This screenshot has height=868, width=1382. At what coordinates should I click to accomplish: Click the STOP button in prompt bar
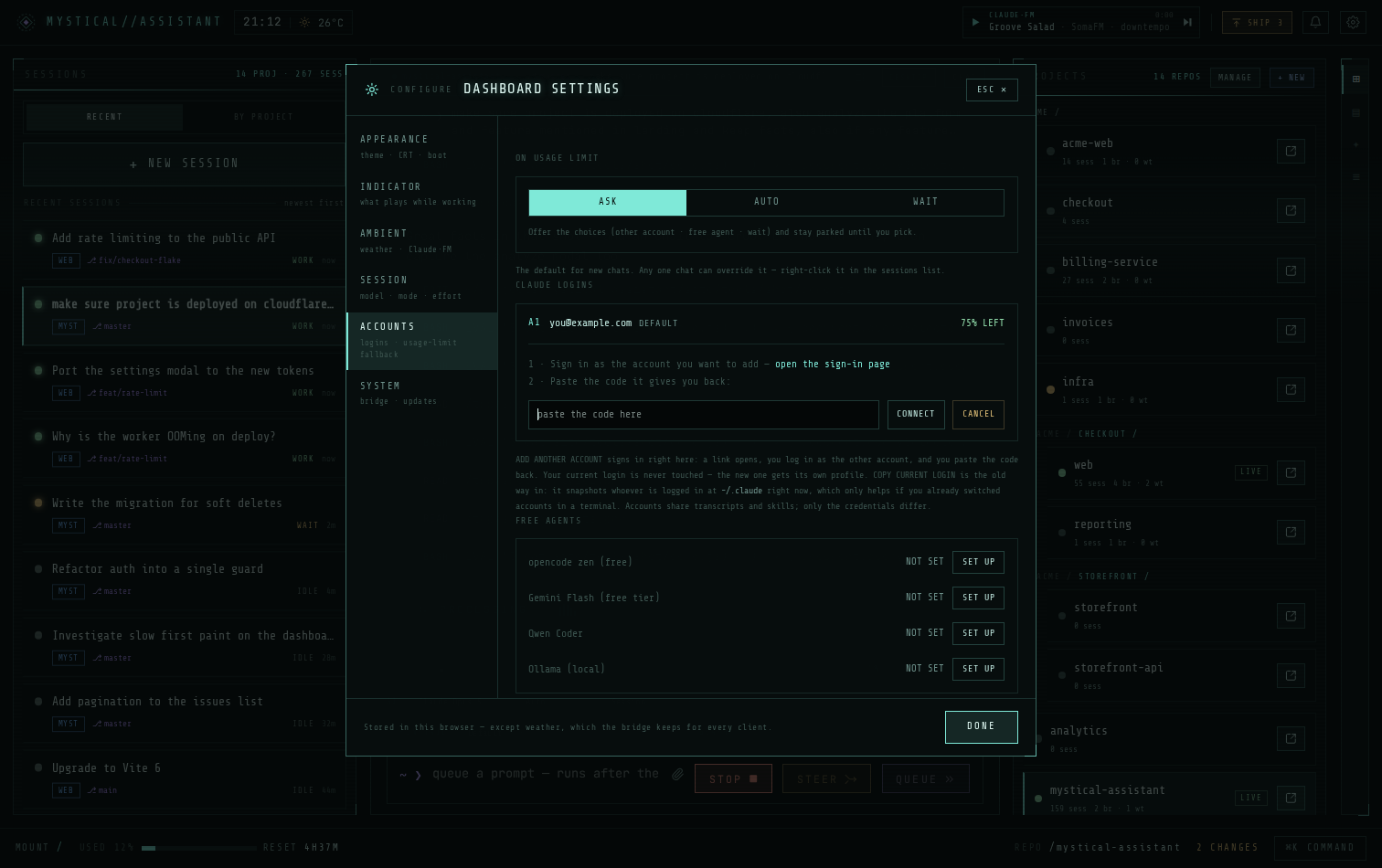pos(733,779)
